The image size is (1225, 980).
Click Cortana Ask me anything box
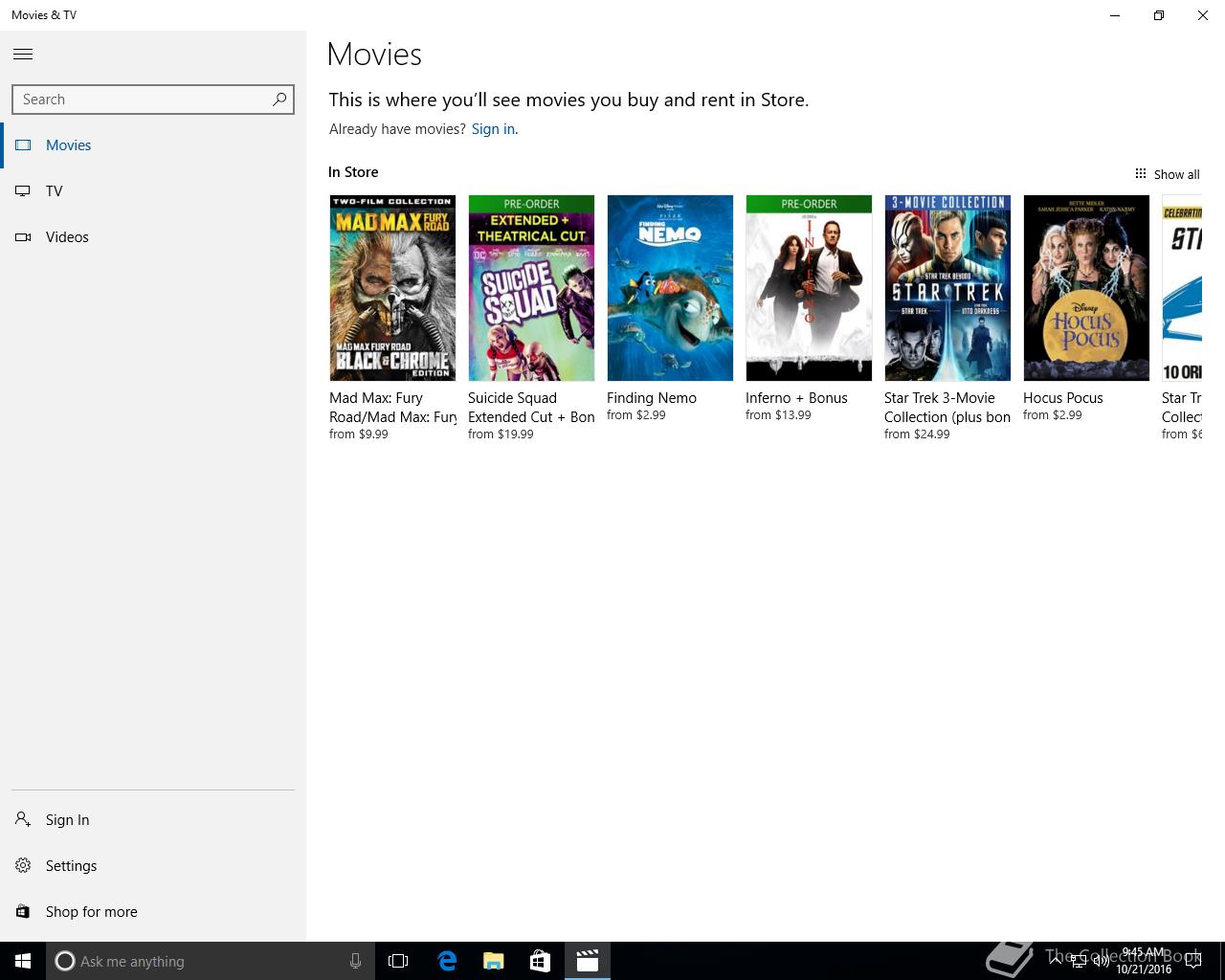(209, 961)
